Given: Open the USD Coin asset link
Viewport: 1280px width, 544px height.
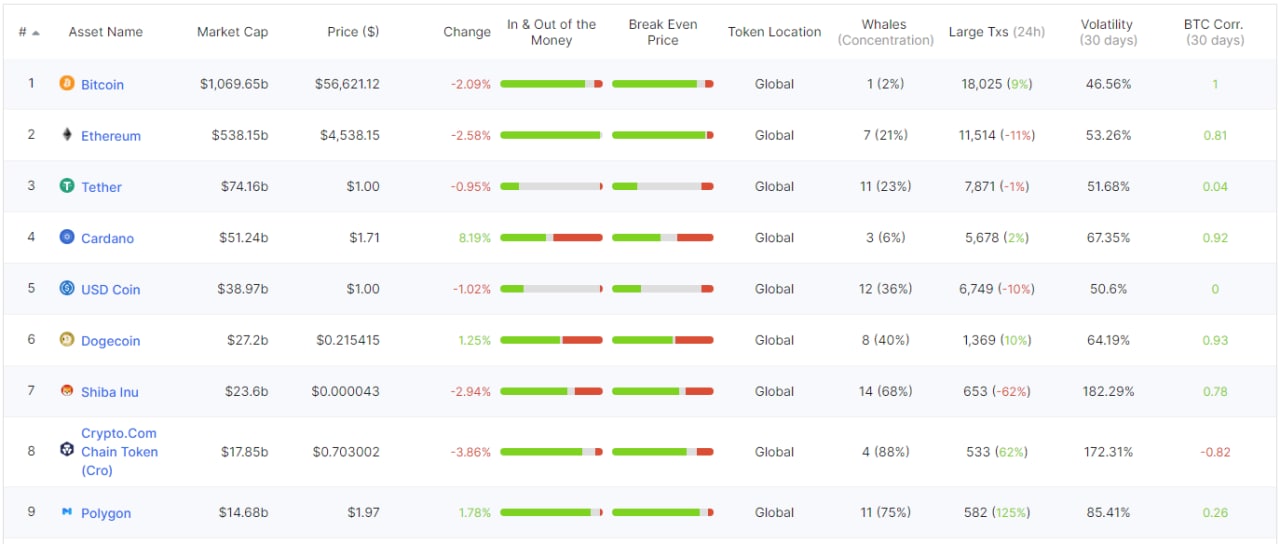Looking at the screenshot, I should tap(111, 289).
